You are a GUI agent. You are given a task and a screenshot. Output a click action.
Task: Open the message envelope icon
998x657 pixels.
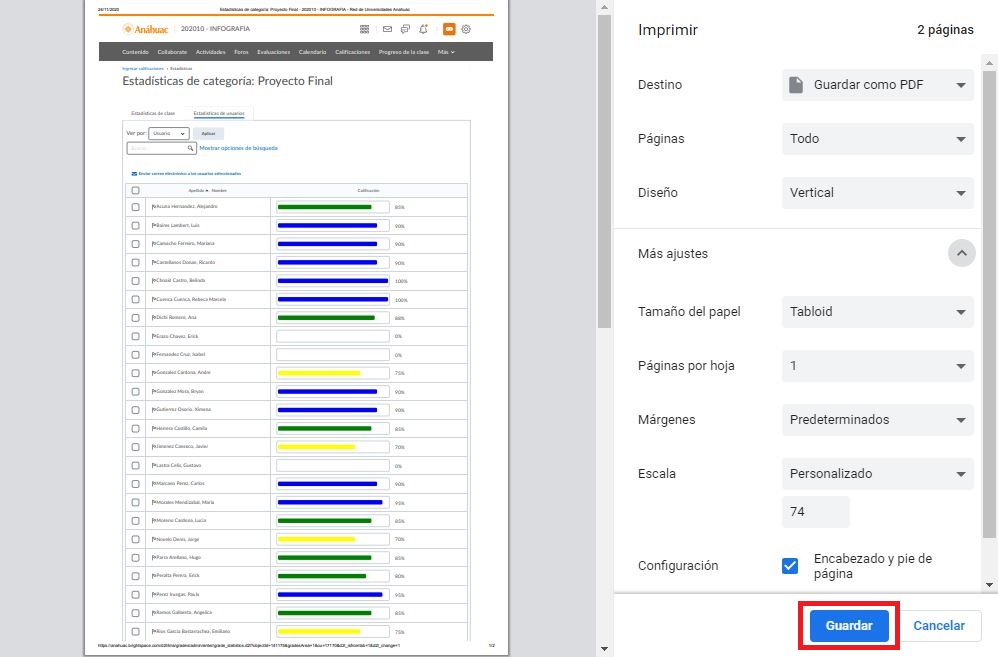pyautogui.click(x=387, y=29)
